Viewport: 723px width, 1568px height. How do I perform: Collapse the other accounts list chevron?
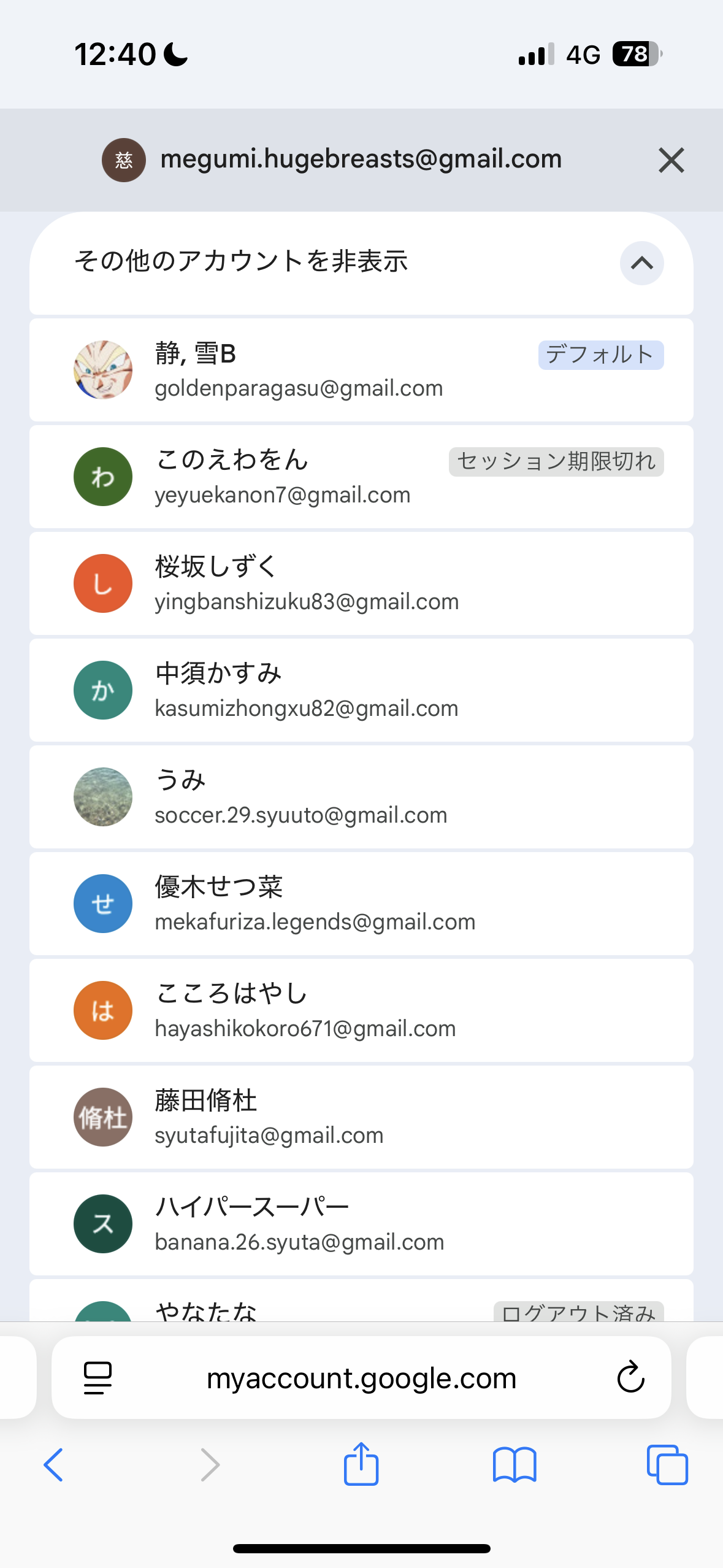pyautogui.click(x=641, y=263)
